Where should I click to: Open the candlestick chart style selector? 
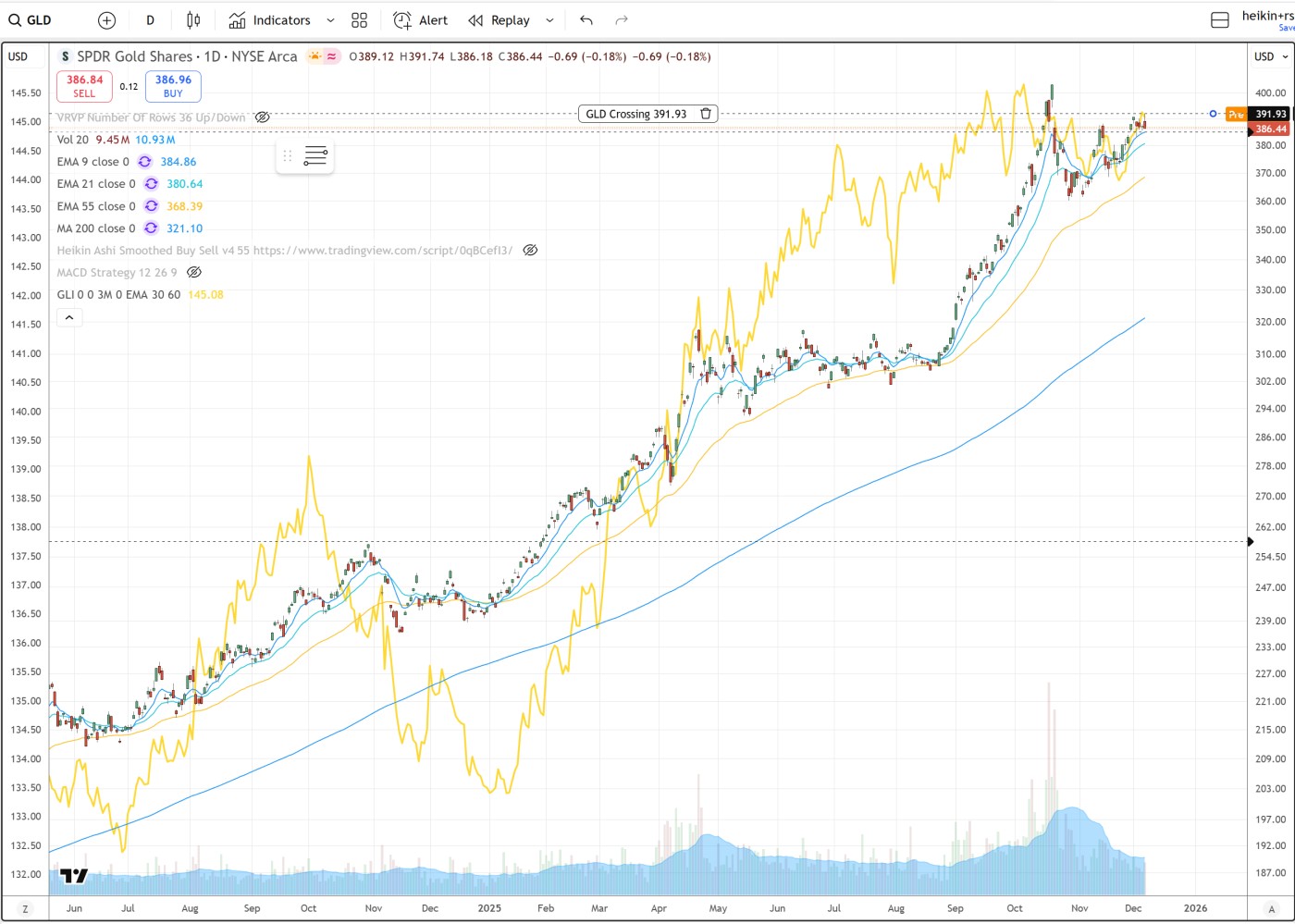point(193,20)
